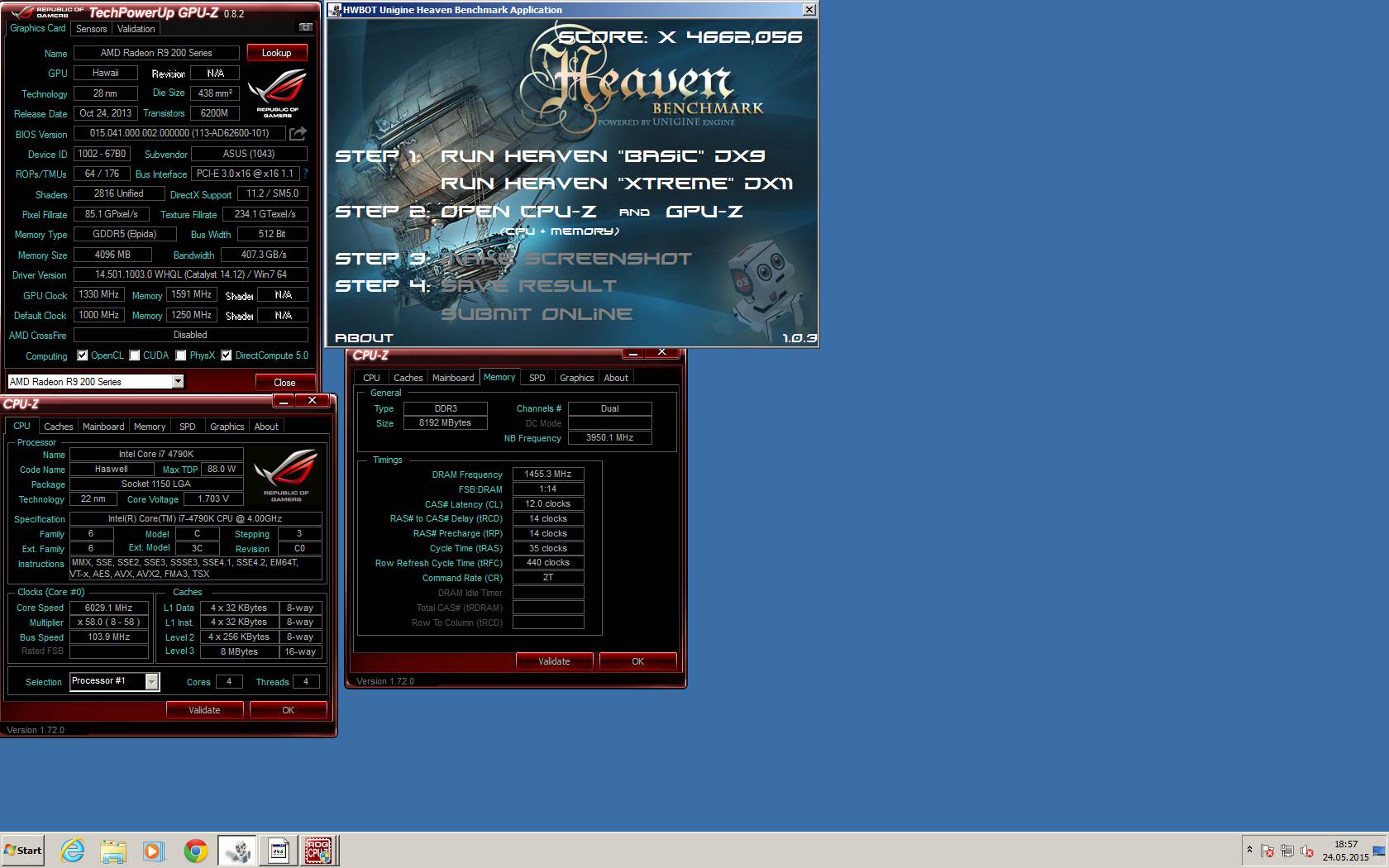Open Google Chrome from the taskbar
The width and height of the screenshot is (1389, 868).
[x=196, y=851]
